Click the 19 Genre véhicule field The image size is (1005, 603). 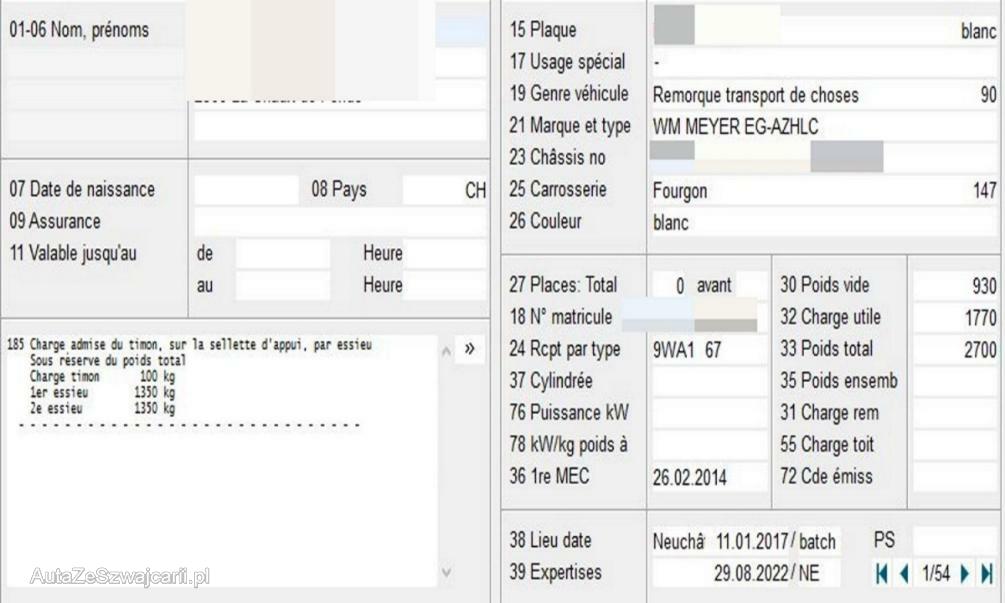(824, 95)
